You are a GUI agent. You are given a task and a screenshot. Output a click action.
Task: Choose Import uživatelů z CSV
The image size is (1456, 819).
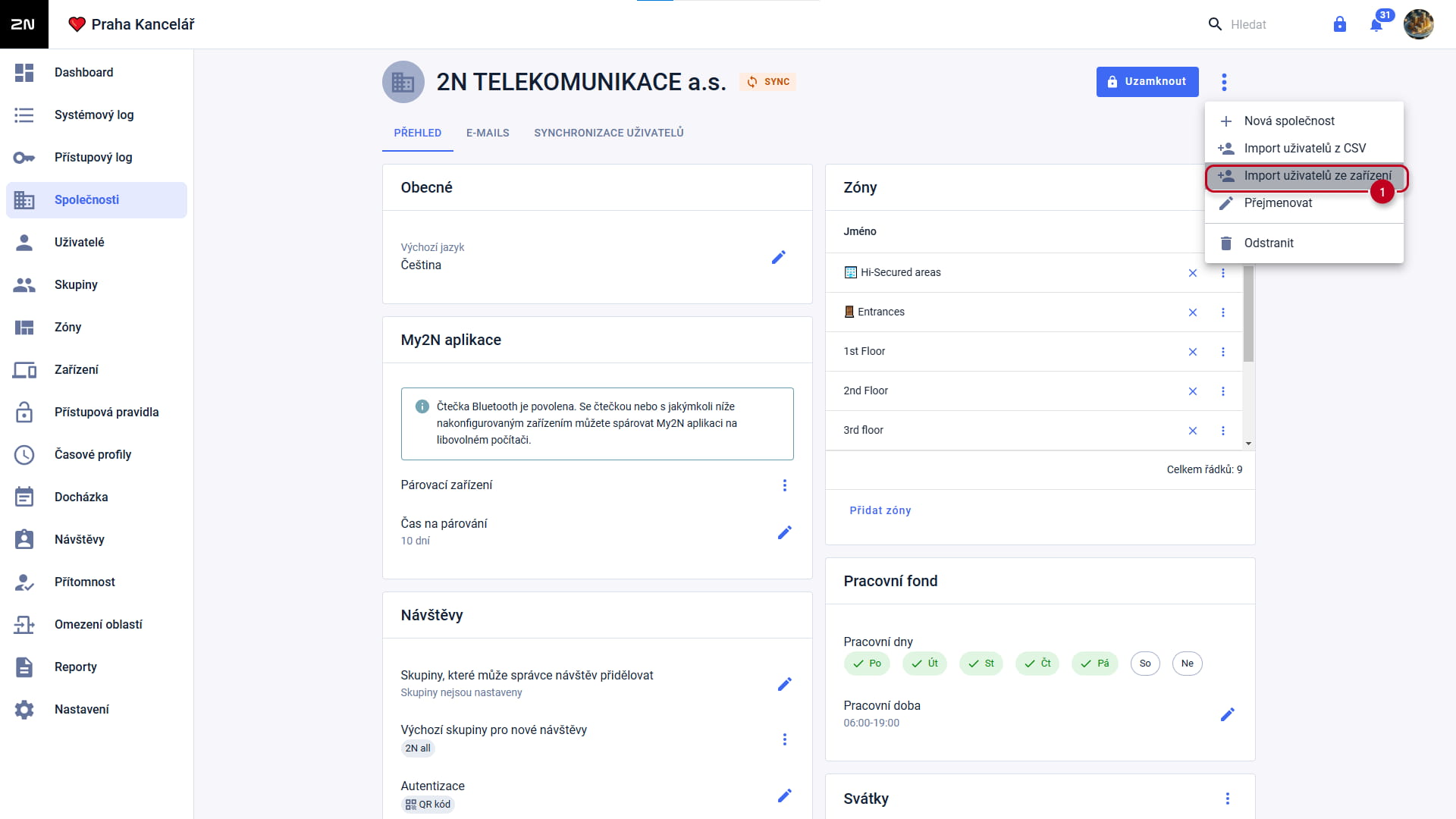coord(1304,149)
